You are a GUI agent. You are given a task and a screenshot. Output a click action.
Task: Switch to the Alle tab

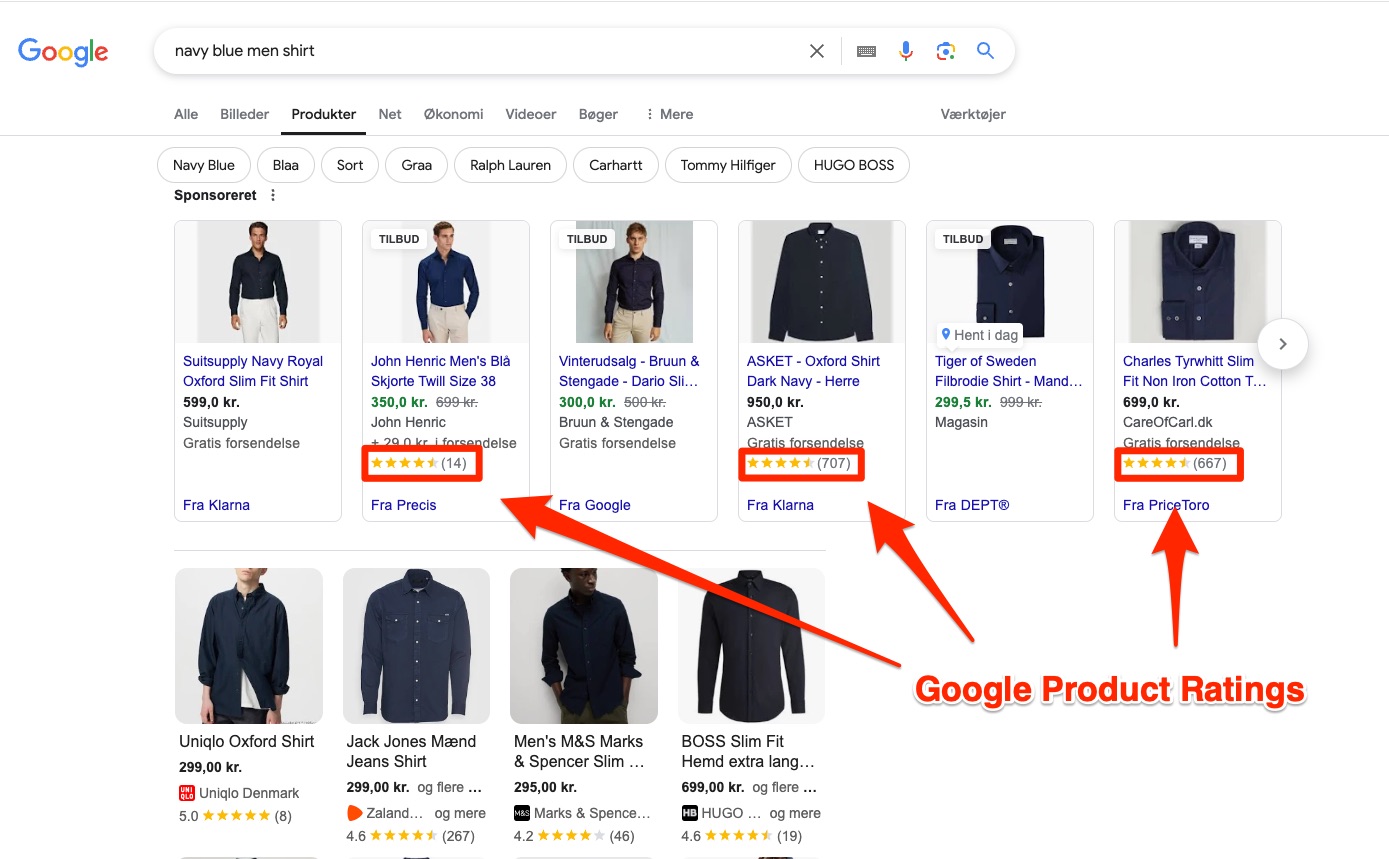186,114
